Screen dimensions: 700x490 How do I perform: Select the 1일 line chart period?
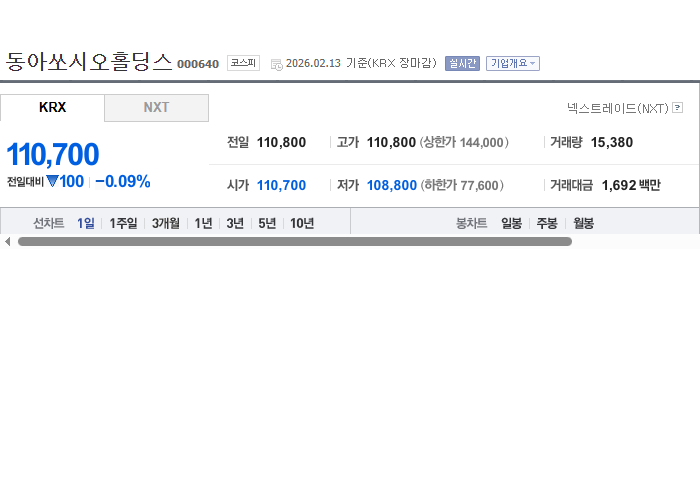coord(86,223)
